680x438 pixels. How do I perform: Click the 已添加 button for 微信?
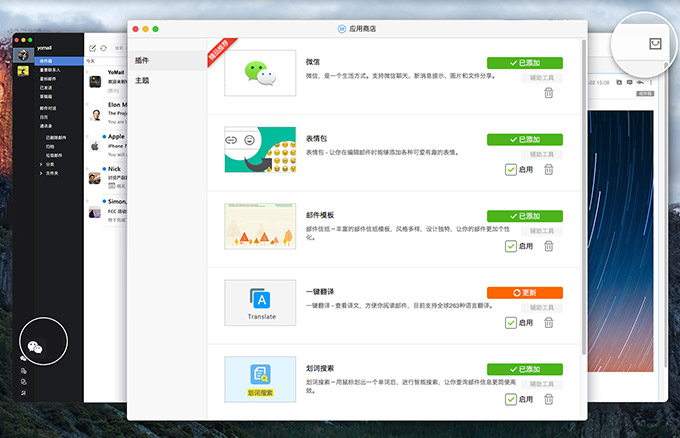(x=525, y=63)
